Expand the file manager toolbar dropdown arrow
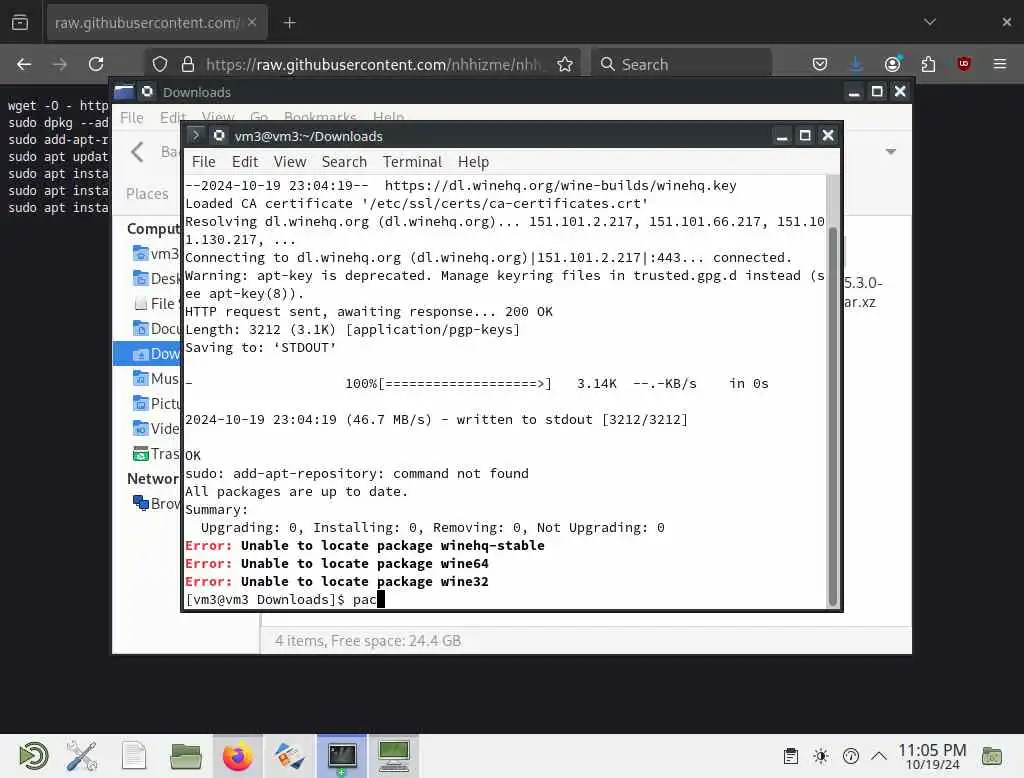The height and width of the screenshot is (778, 1024). [891, 152]
